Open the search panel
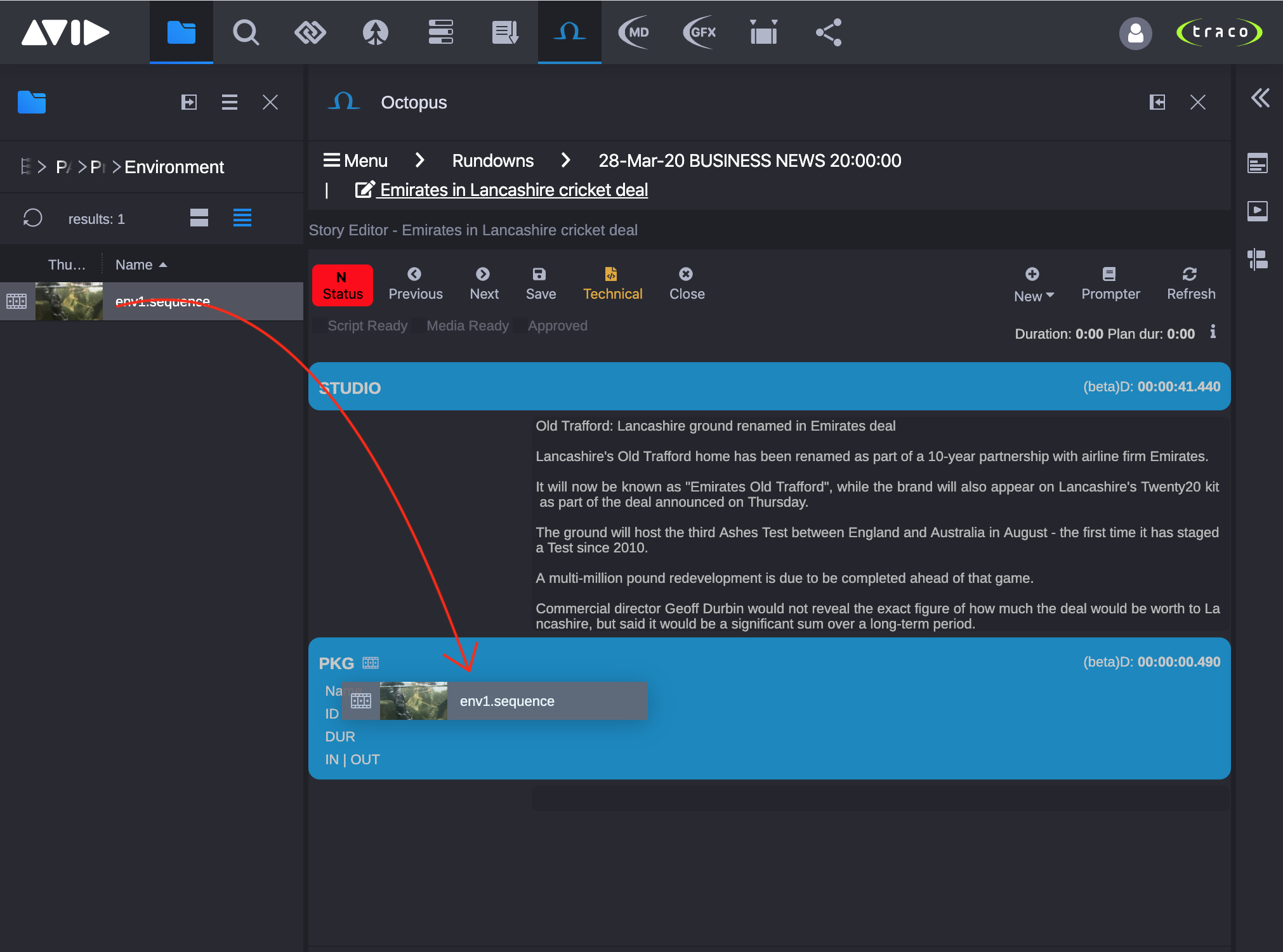 click(246, 32)
